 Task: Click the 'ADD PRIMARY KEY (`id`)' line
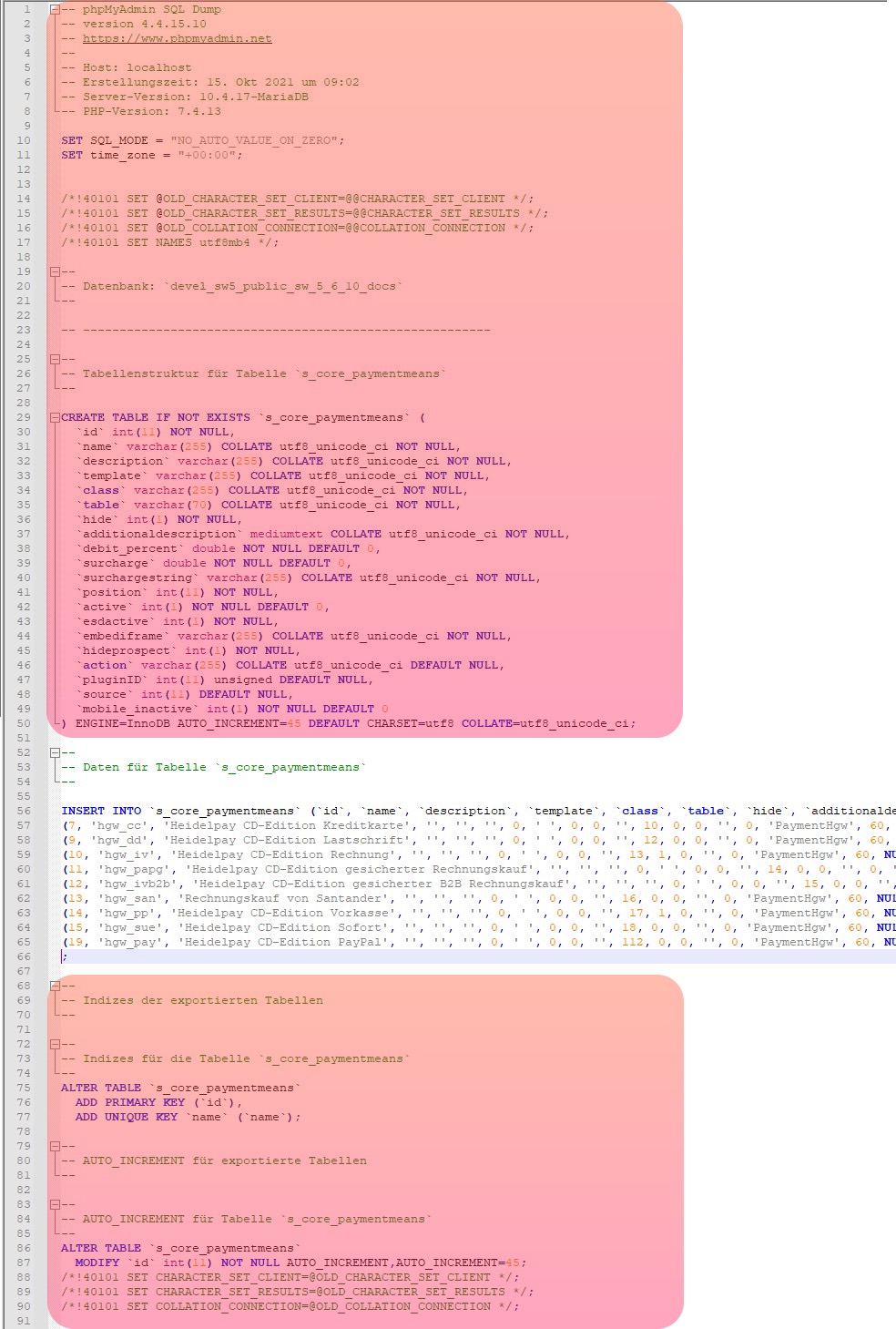pyautogui.click(x=159, y=1102)
